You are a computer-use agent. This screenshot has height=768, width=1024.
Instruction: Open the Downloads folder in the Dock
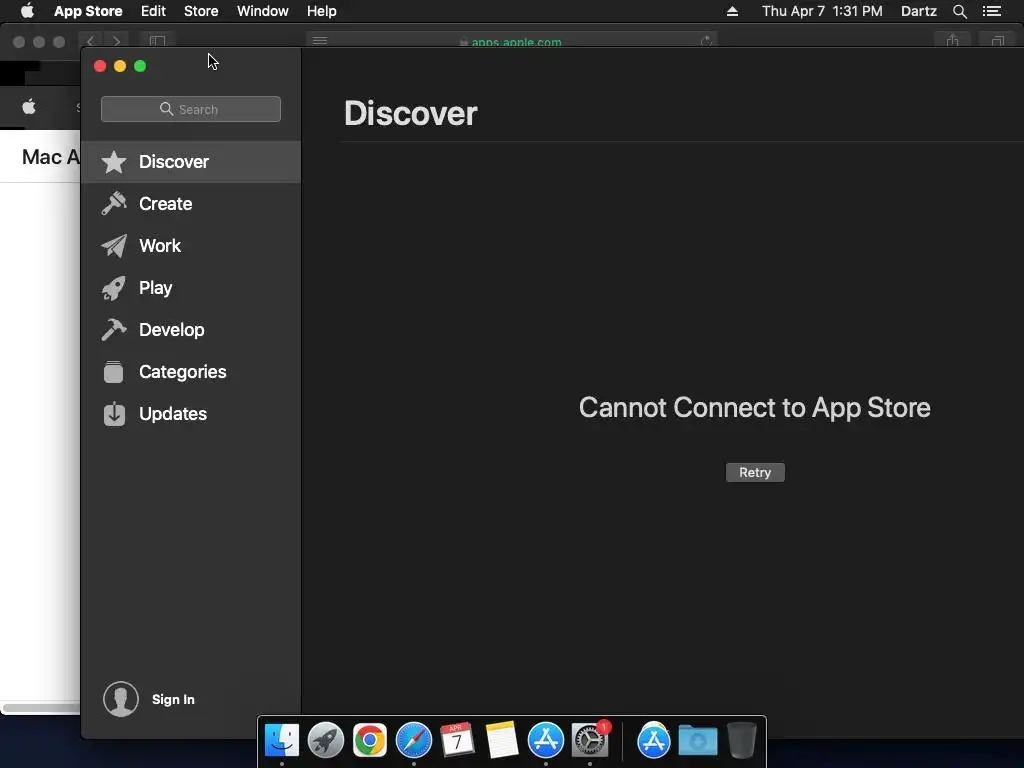697,741
